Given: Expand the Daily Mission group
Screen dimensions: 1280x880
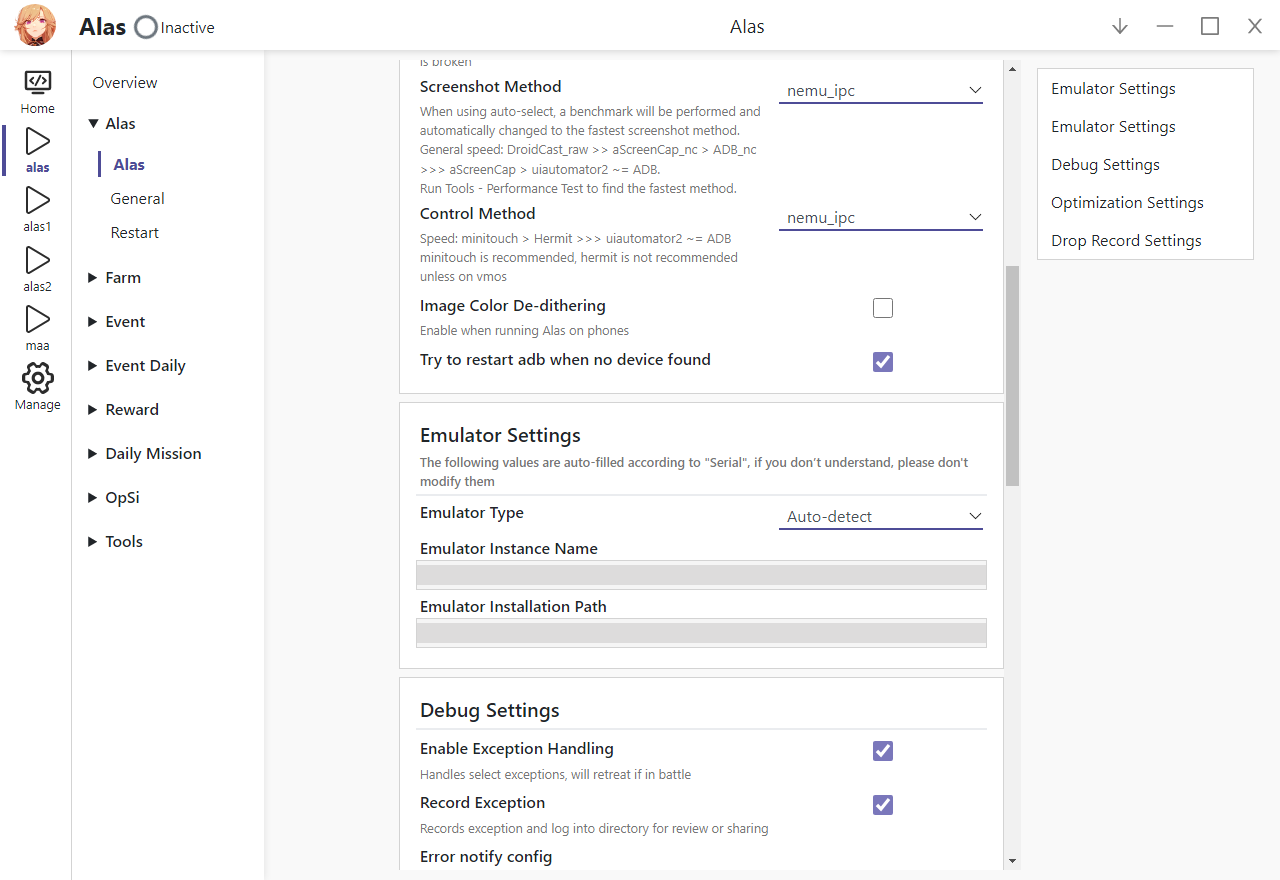Looking at the screenshot, I should pos(93,454).
